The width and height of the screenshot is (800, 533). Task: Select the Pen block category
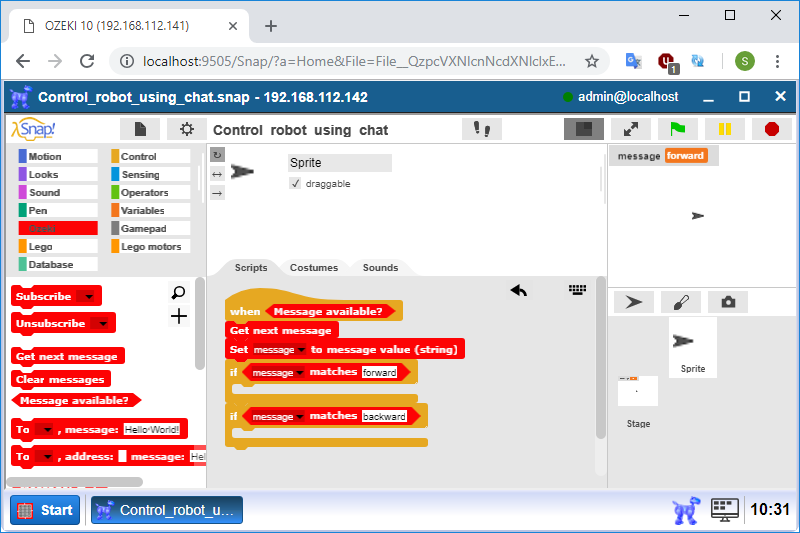tap(58, 210)
